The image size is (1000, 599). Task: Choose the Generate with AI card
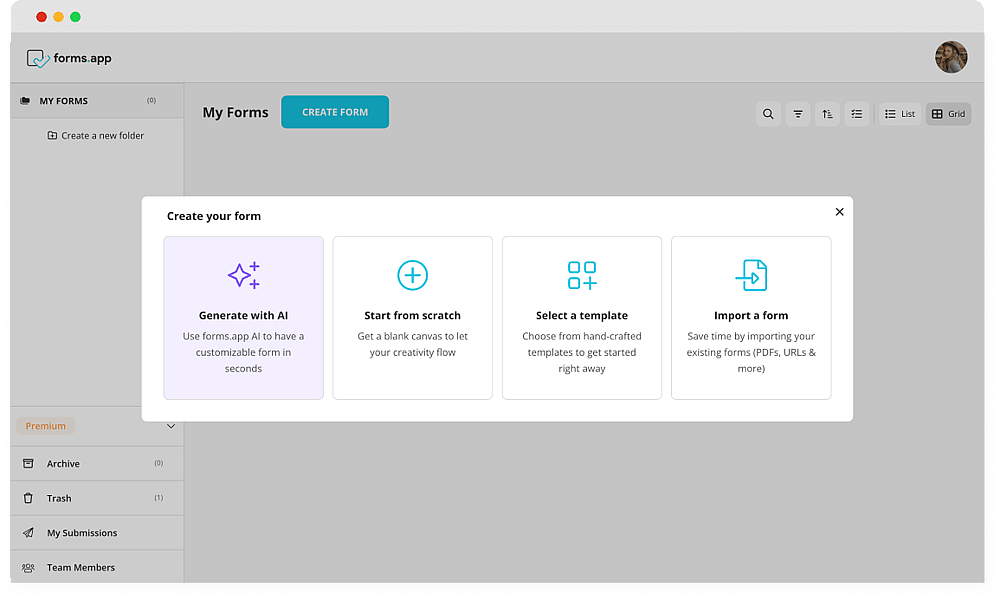pyautogui.click(x=244, y=318)
